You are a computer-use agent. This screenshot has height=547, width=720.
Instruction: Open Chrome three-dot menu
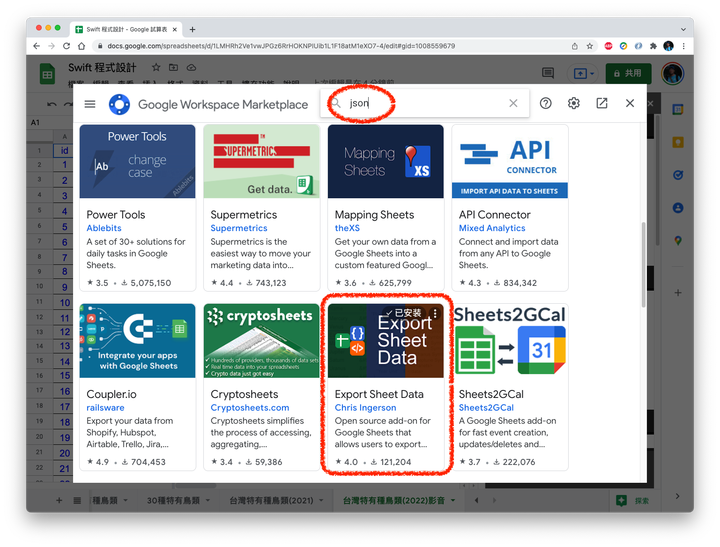[x=684, y=46]
